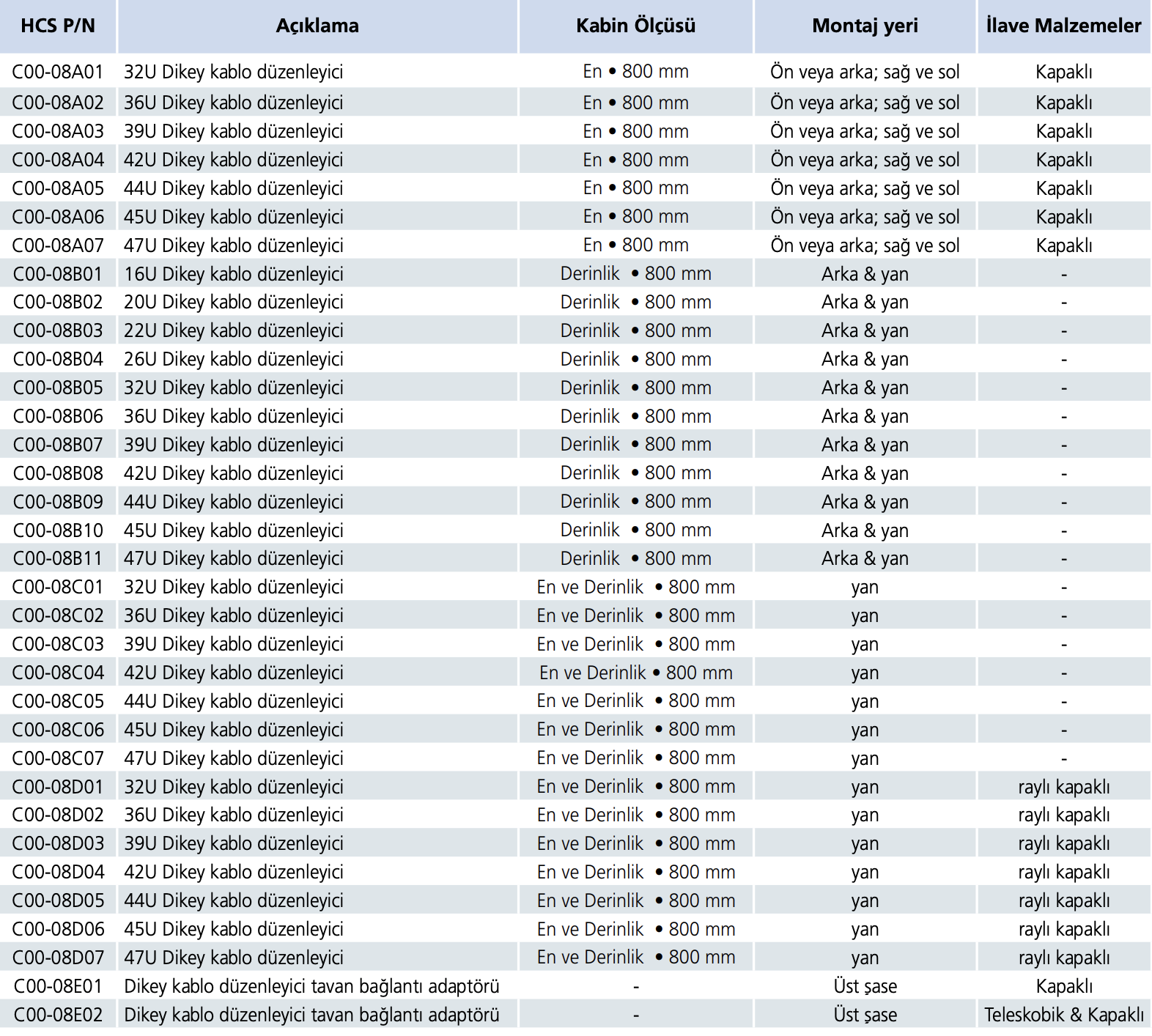
Task: Select part number C00-08C03
Action: 58,644
